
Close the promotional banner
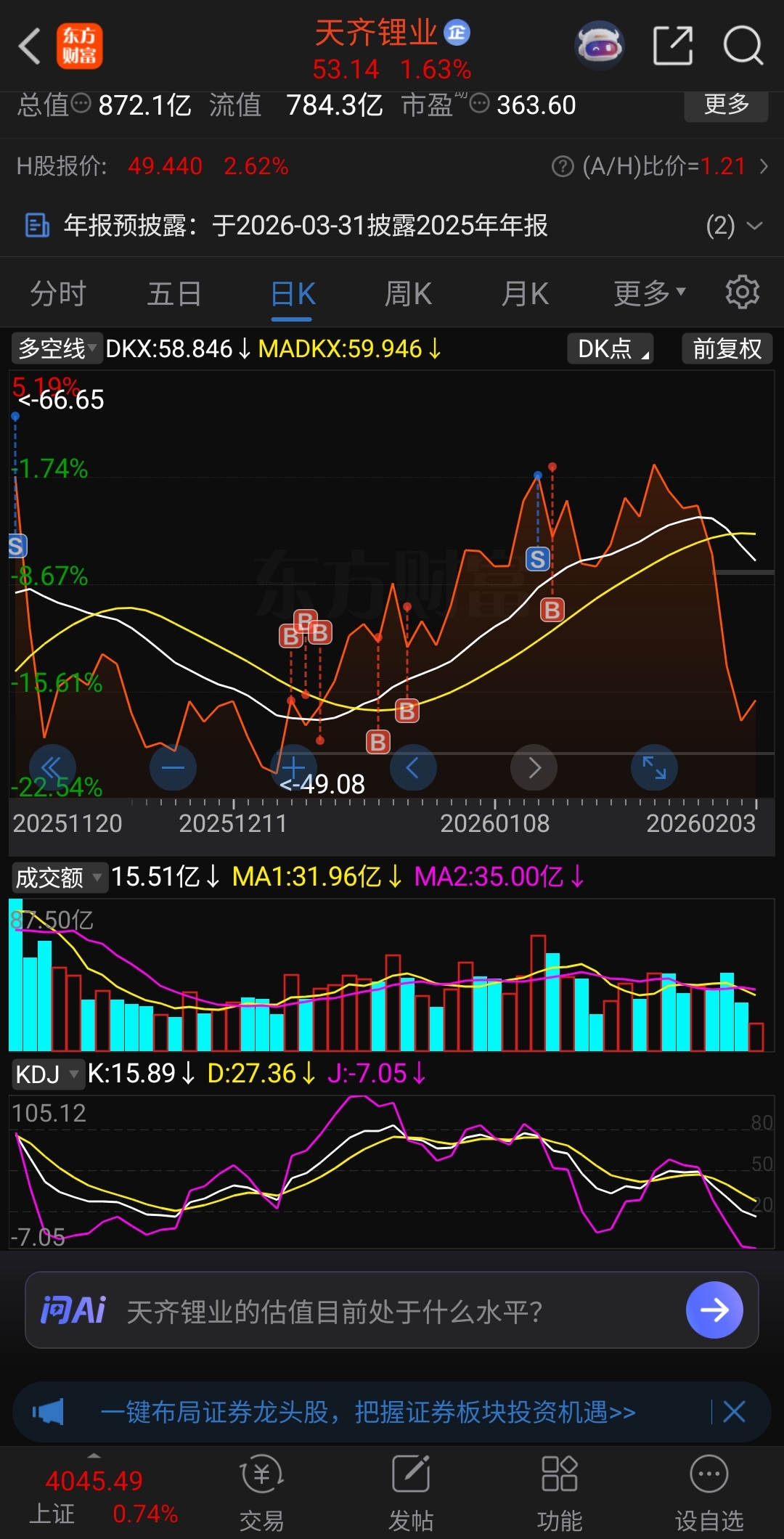click(734, 1412)
